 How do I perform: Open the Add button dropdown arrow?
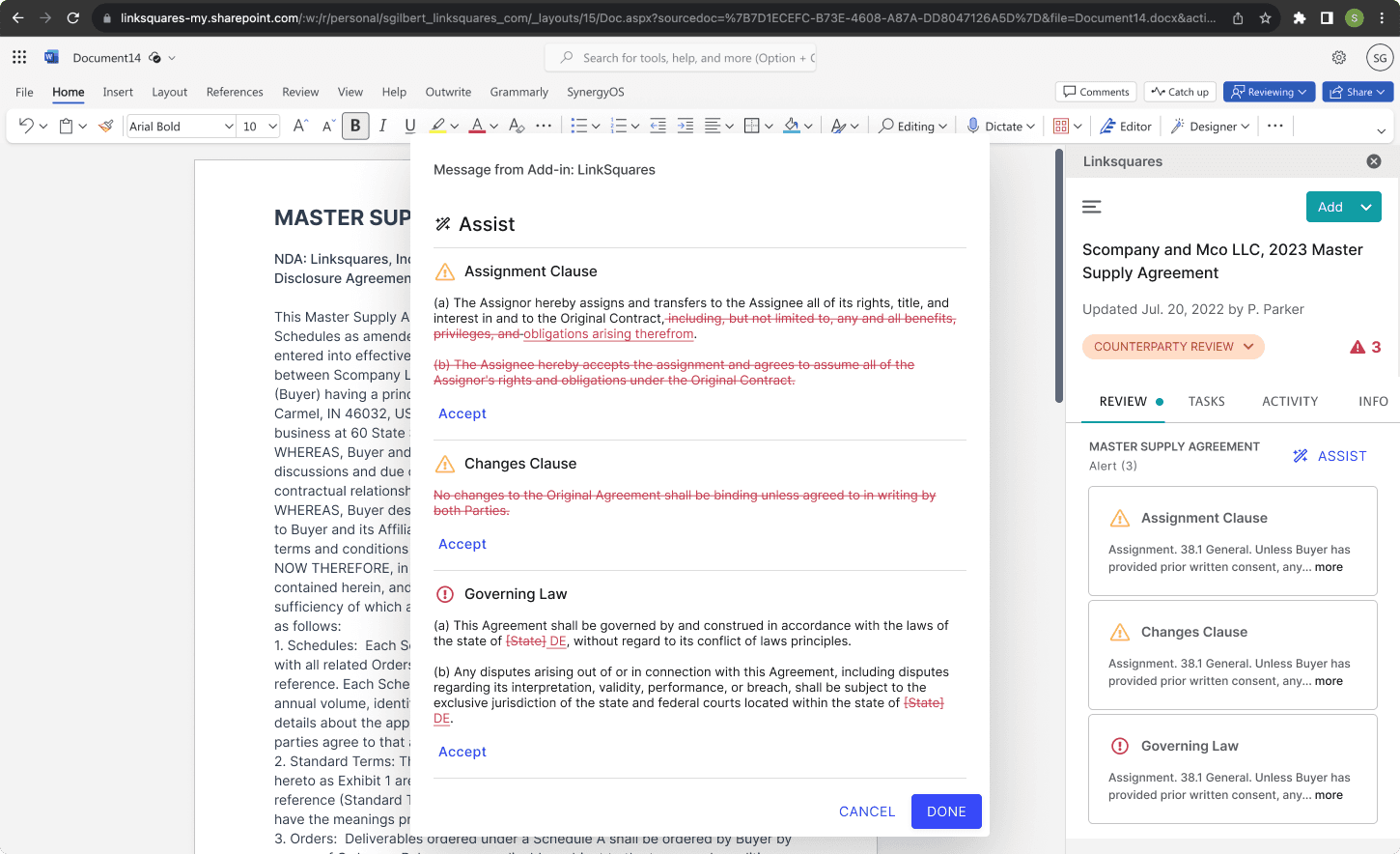click(x=1366, y=207)
